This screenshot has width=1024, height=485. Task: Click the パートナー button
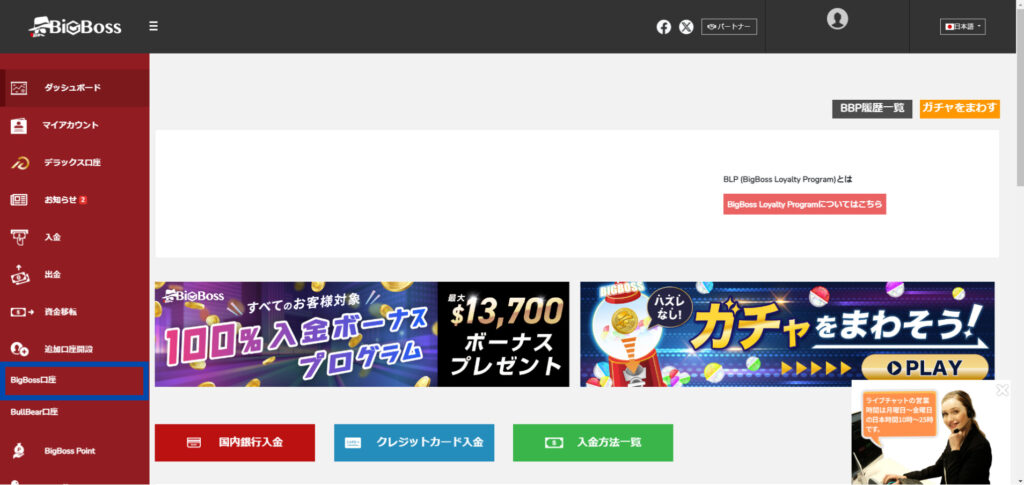(729, 27)
